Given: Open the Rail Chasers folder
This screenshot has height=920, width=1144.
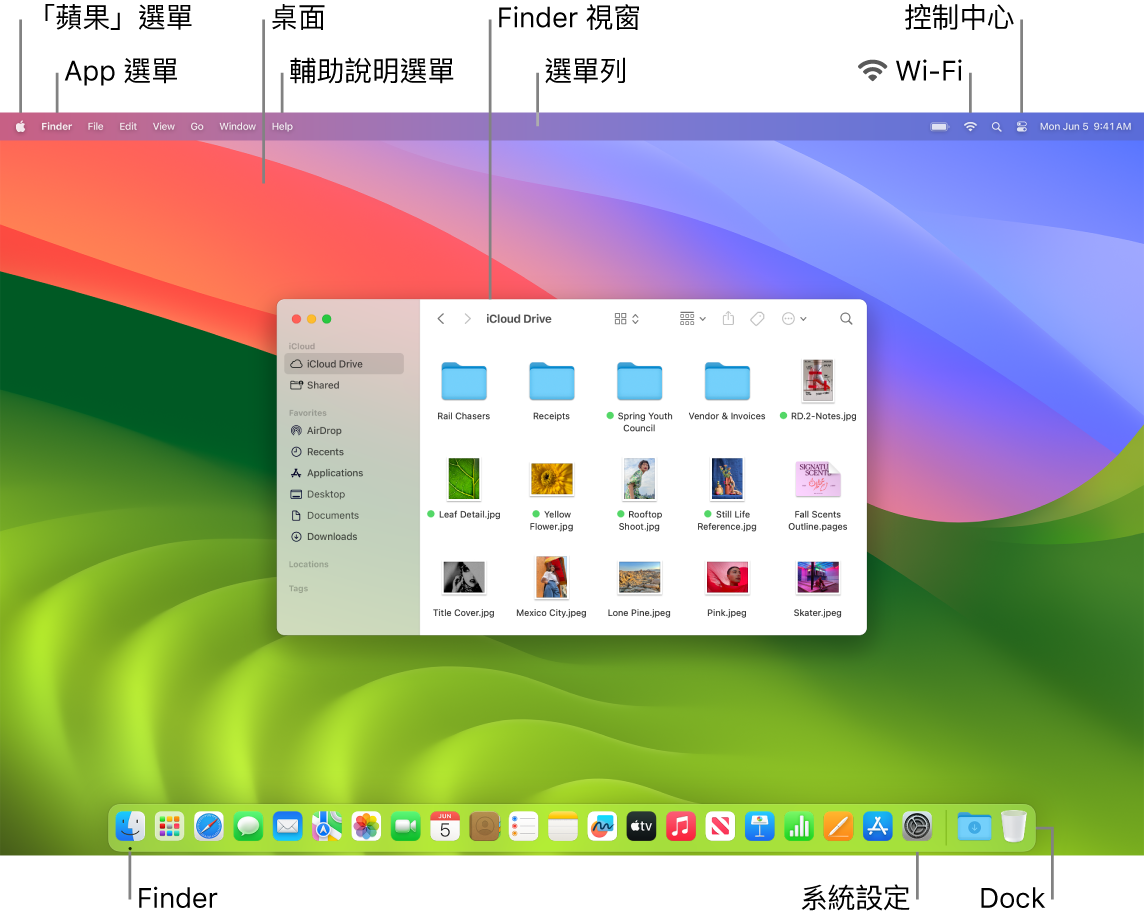Looking at the screenshot, I should (x=463, y=381).
